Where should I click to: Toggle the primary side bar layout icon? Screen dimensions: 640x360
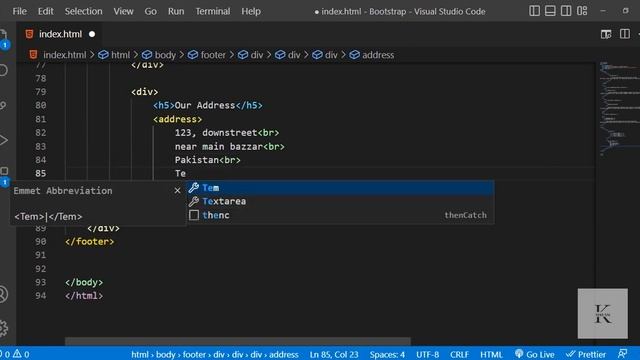click(x=534, y=11)
